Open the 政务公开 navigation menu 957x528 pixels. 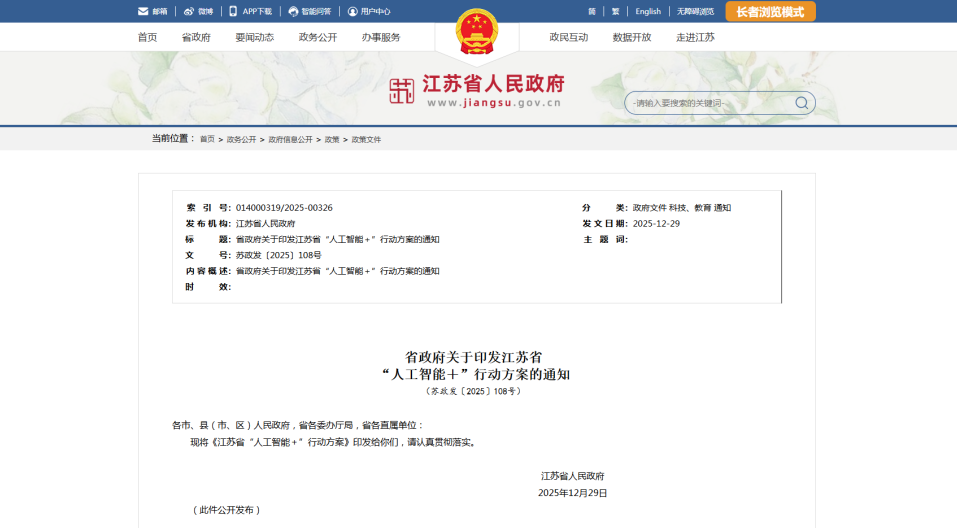point(318,37)
